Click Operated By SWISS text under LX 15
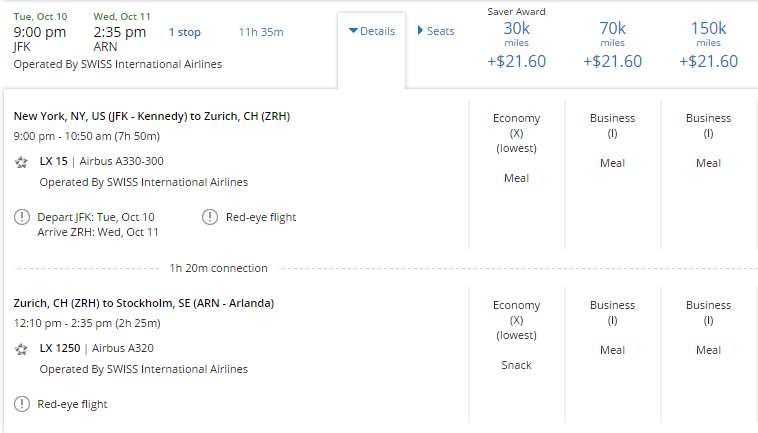 click(x=144, y=182)
